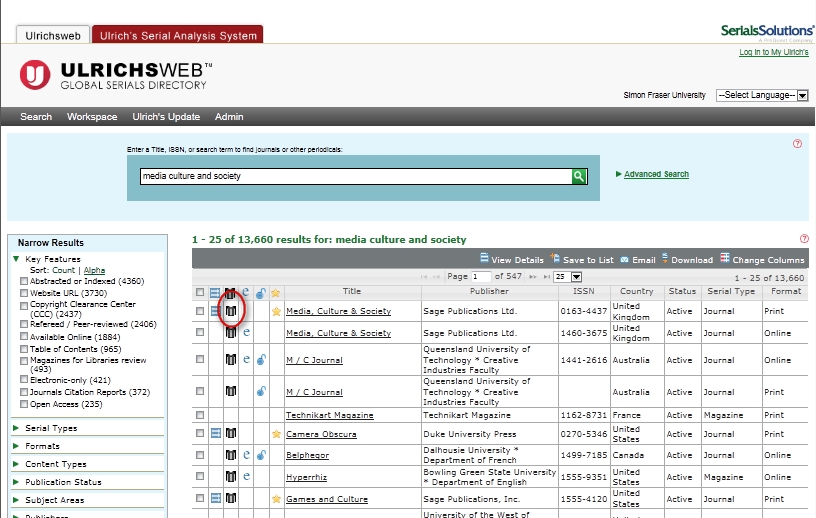Click the Download toolbar icon

click(665, 258)
